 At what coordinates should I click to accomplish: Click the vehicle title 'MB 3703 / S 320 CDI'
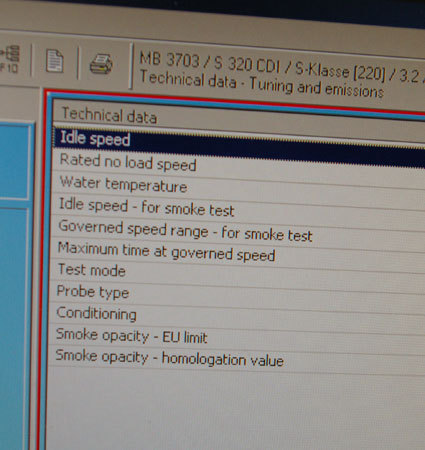209,62
